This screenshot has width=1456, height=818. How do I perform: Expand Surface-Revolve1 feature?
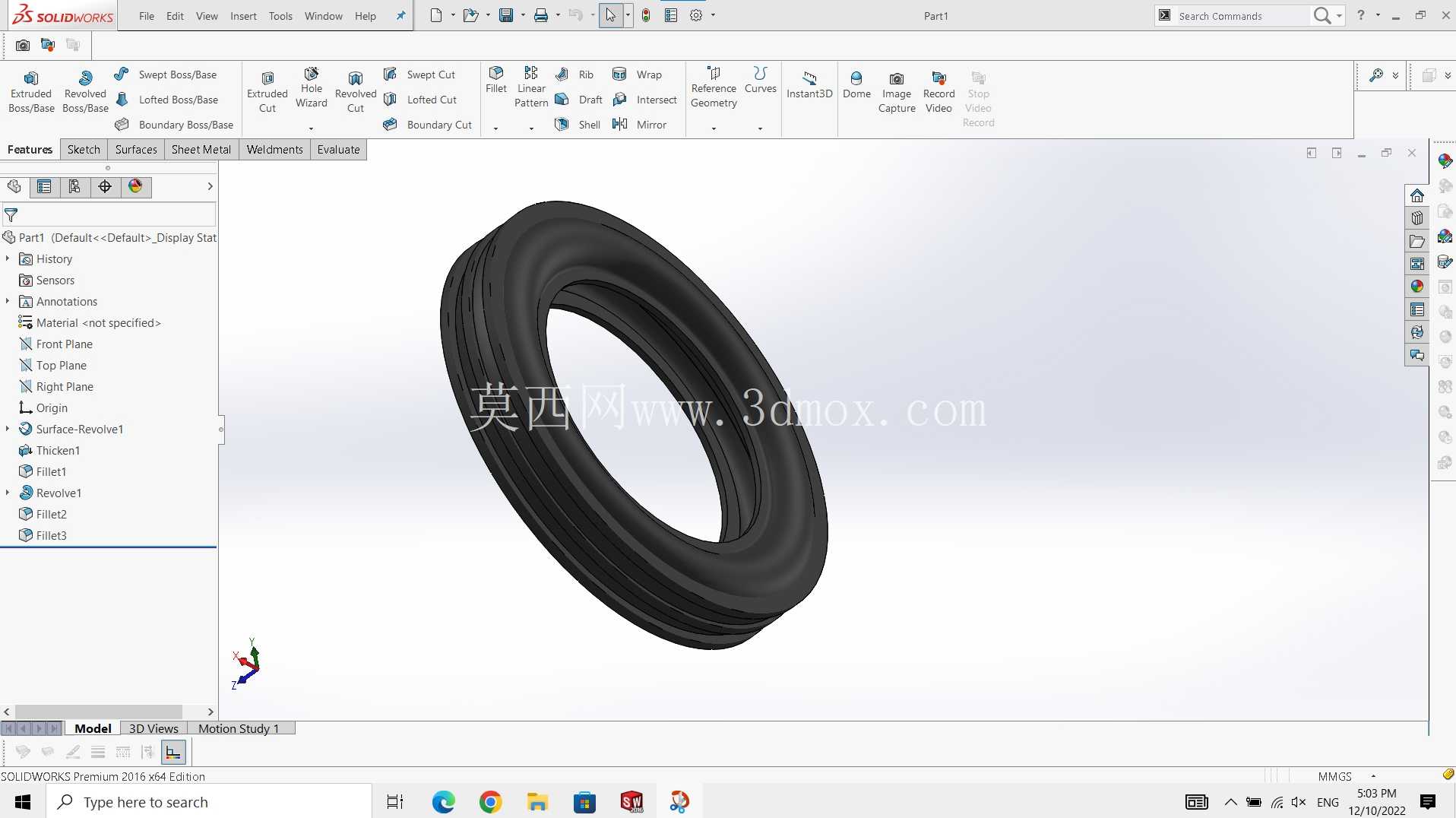pos(8,430)
